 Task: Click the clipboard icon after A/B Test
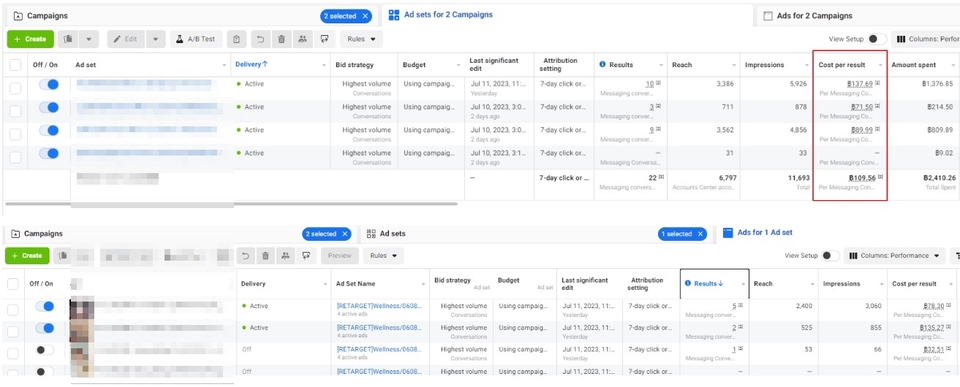(236, 39)
